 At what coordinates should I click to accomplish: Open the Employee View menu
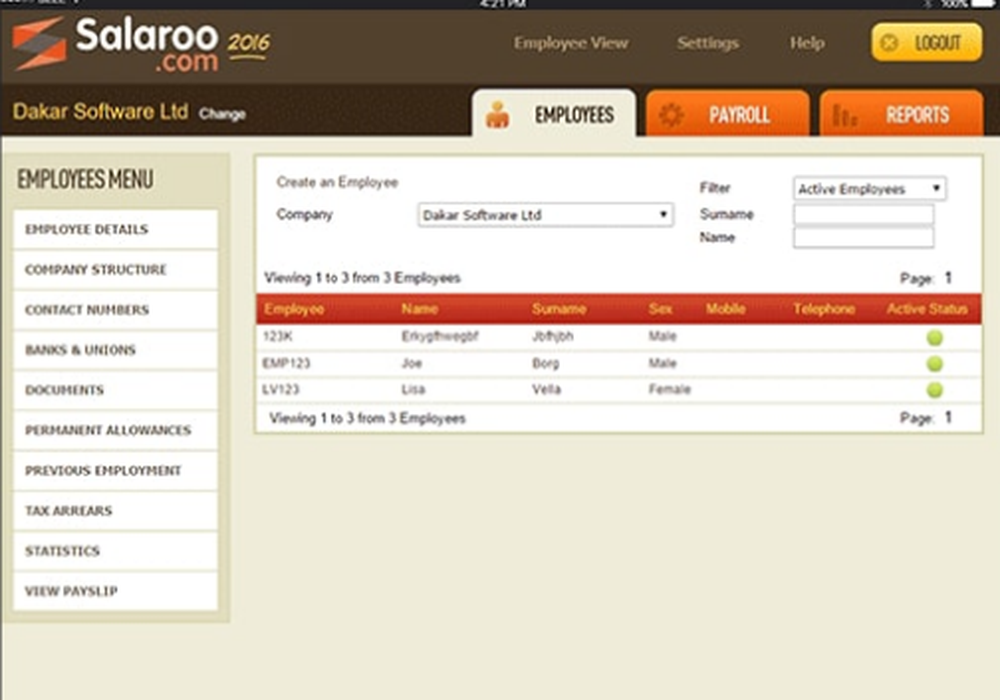click(571, 44)
